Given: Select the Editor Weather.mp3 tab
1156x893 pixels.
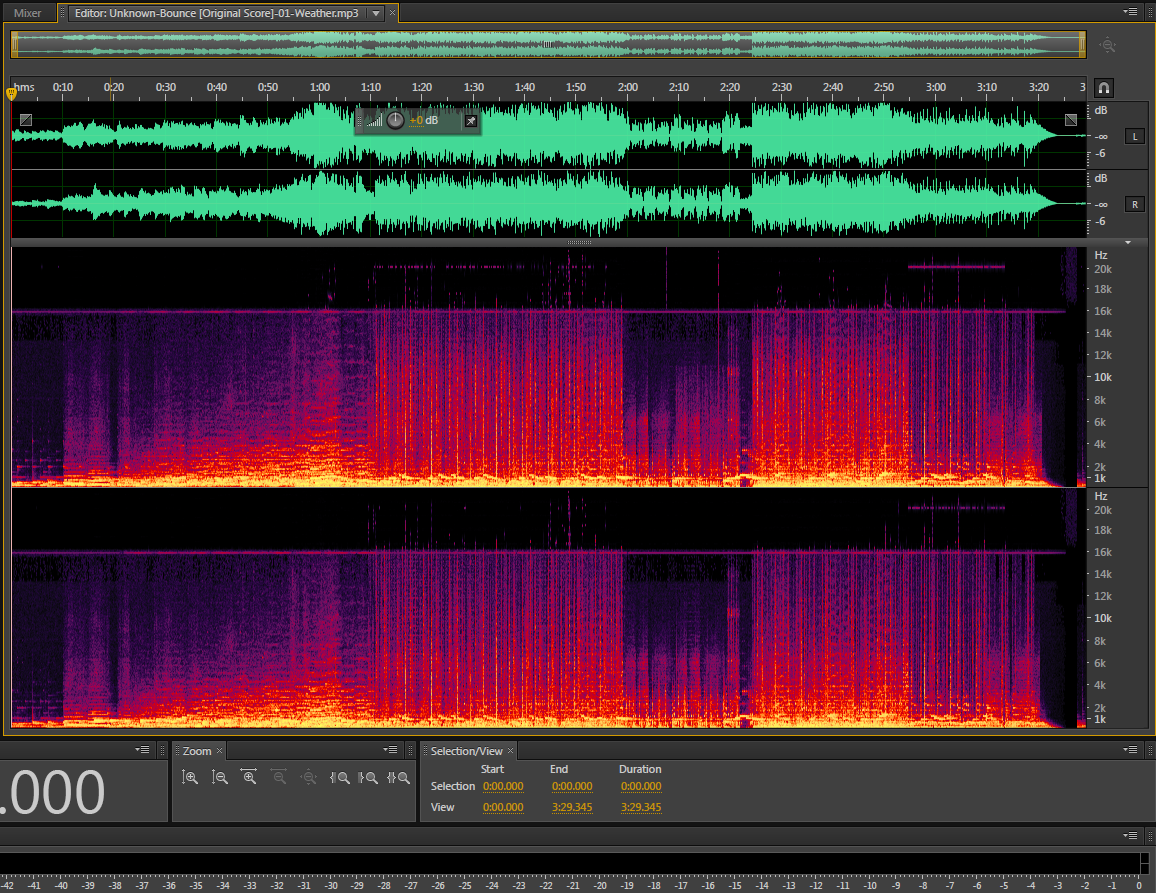Looking at the screenshot, I should (216, 13).
